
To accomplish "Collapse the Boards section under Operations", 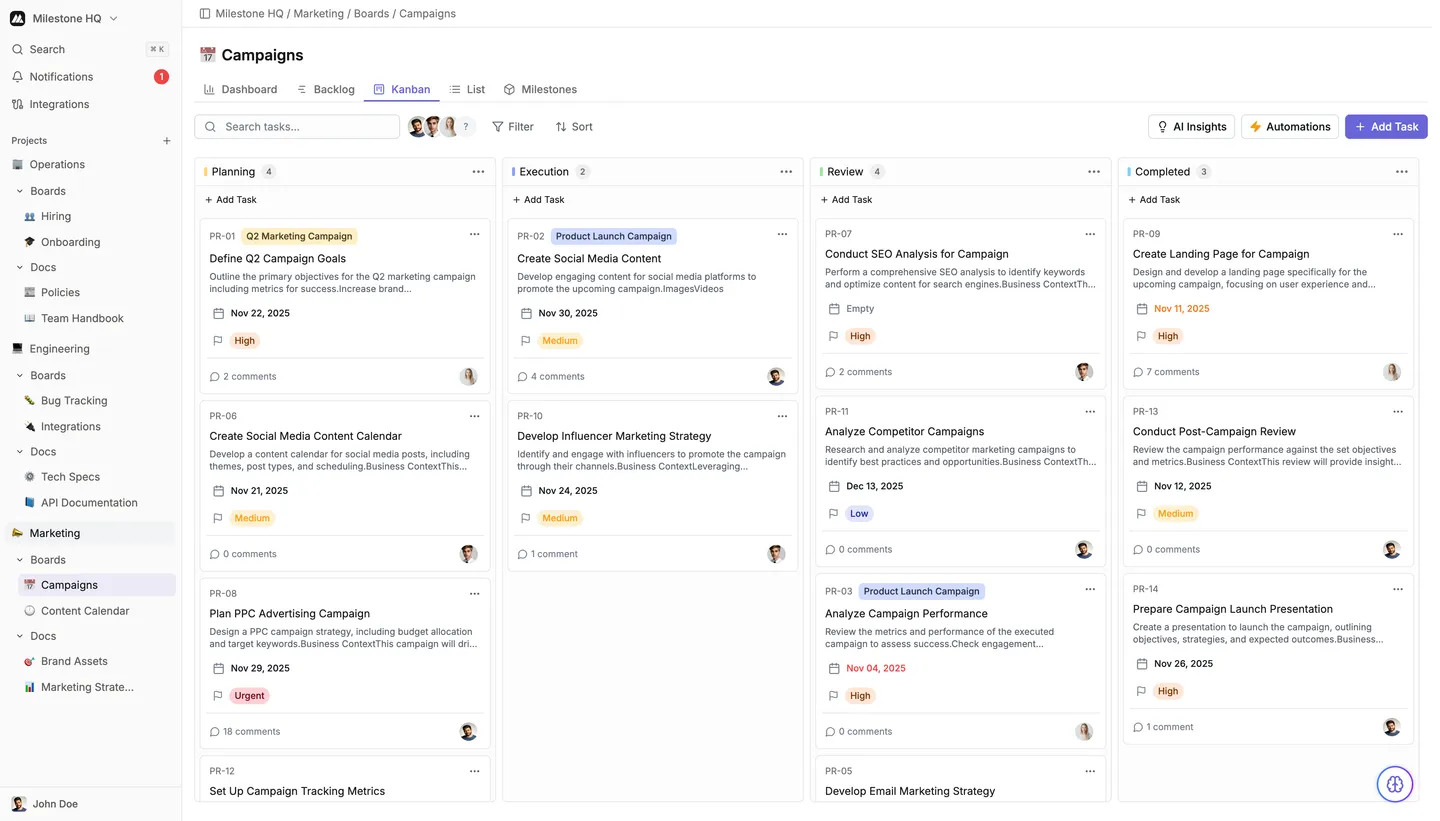I will tap(20, 191).
